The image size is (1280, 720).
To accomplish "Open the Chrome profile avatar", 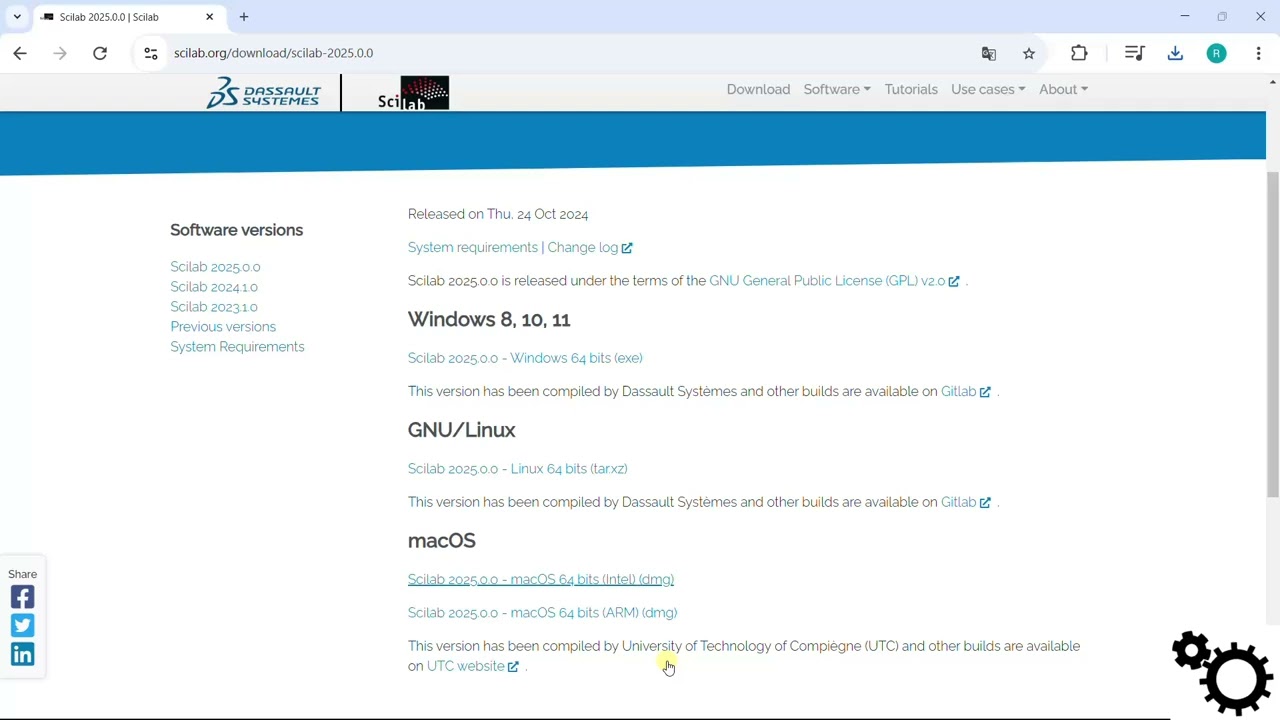I will [1216, 53].
